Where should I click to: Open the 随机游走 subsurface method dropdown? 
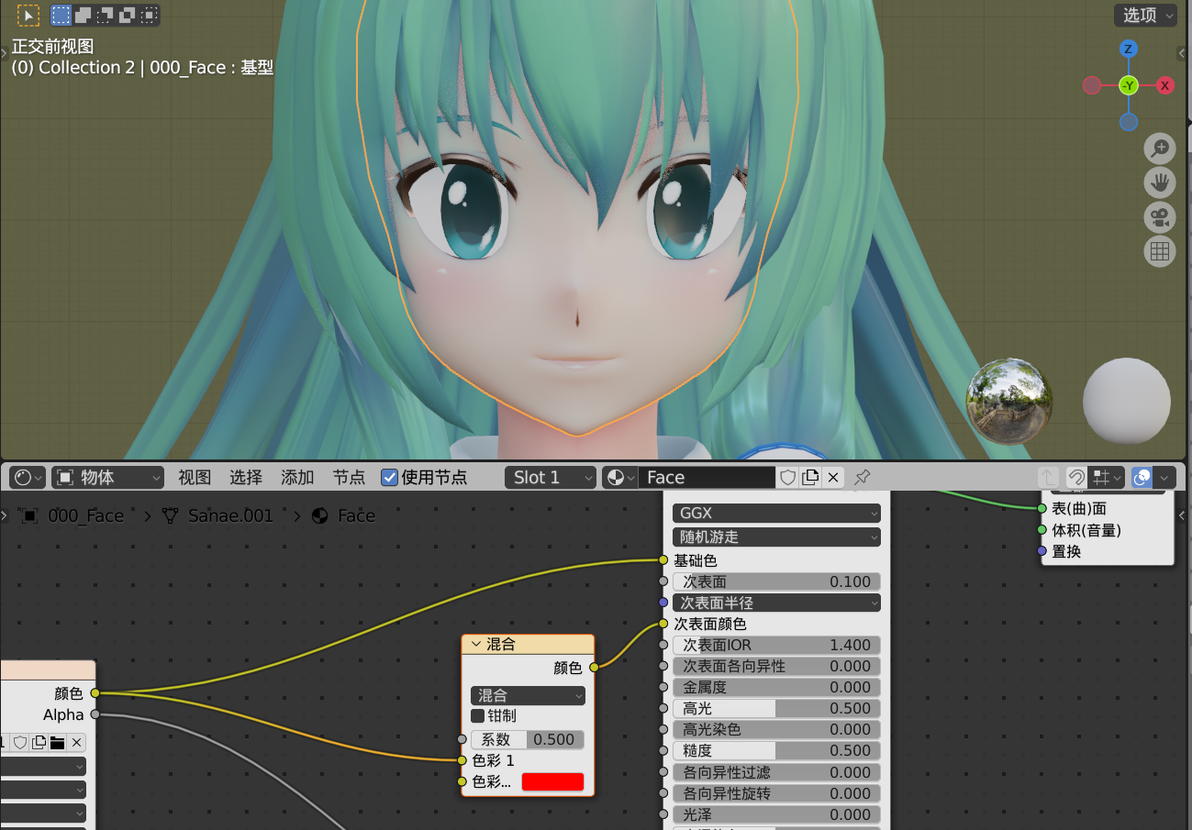tap(776, 537)
